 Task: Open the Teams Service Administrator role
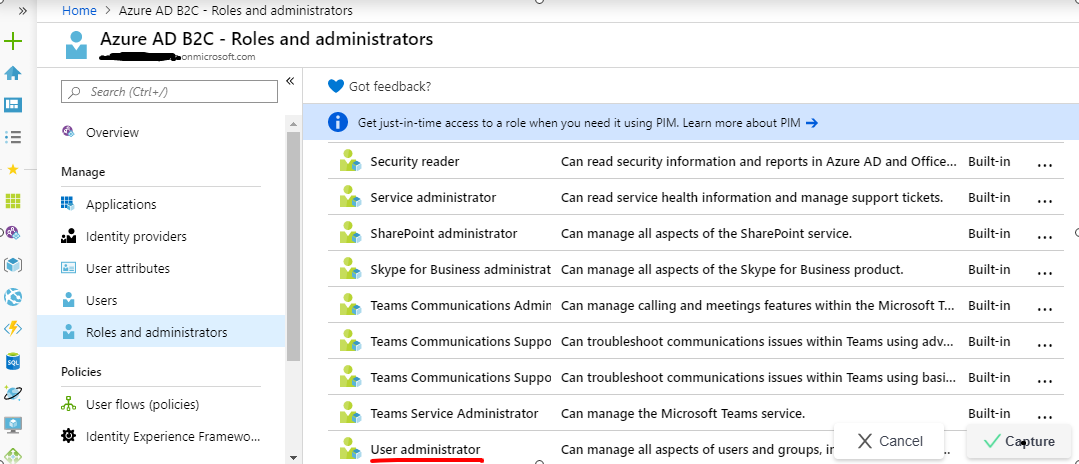tap(454, 413)
